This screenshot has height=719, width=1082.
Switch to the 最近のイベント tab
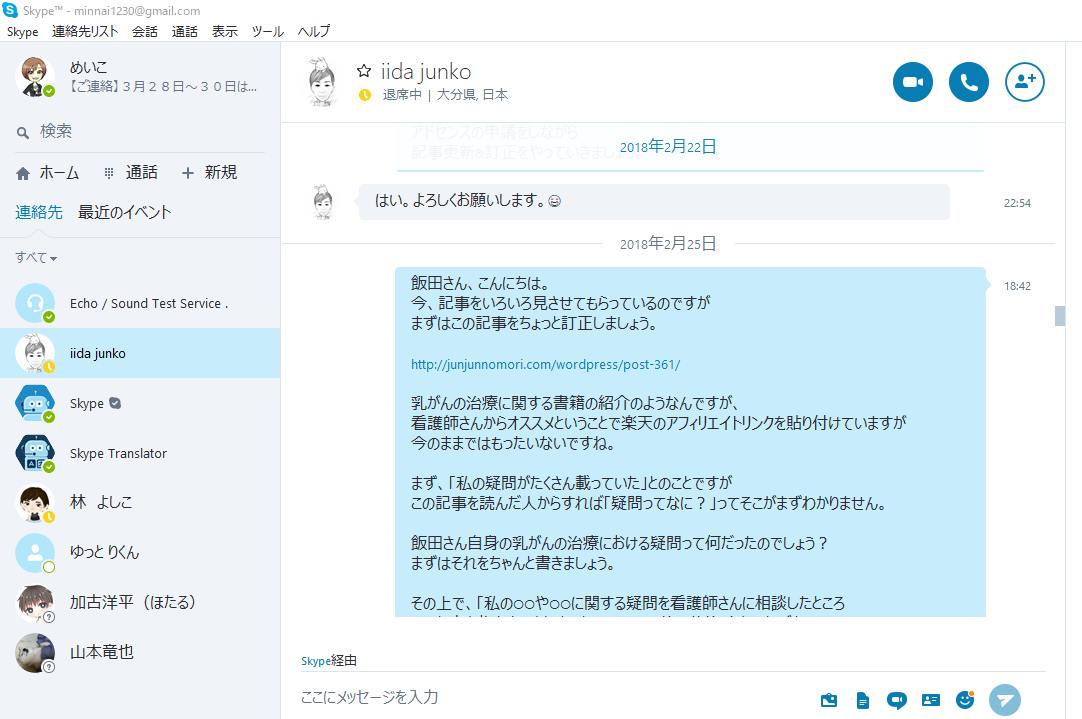click(x=125, y=212)
